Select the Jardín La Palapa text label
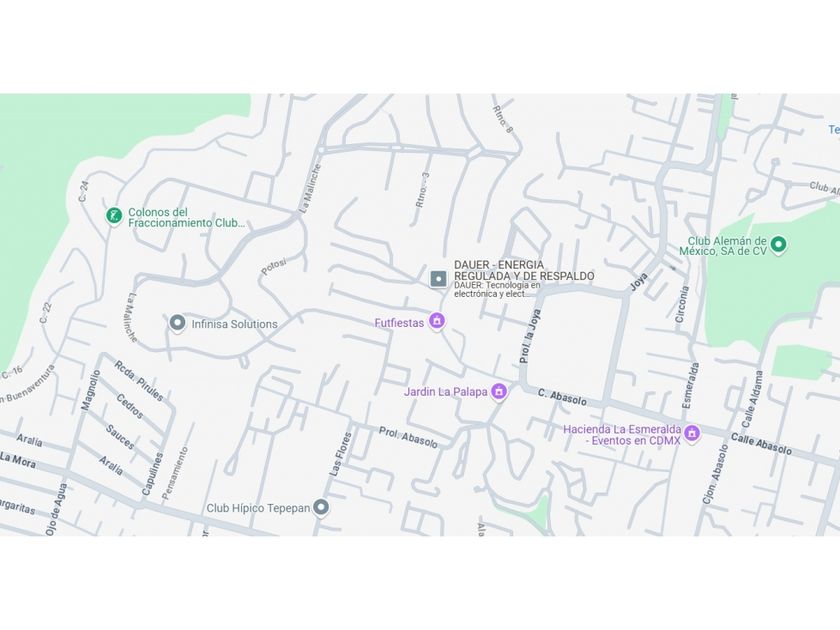 [446, 392]
